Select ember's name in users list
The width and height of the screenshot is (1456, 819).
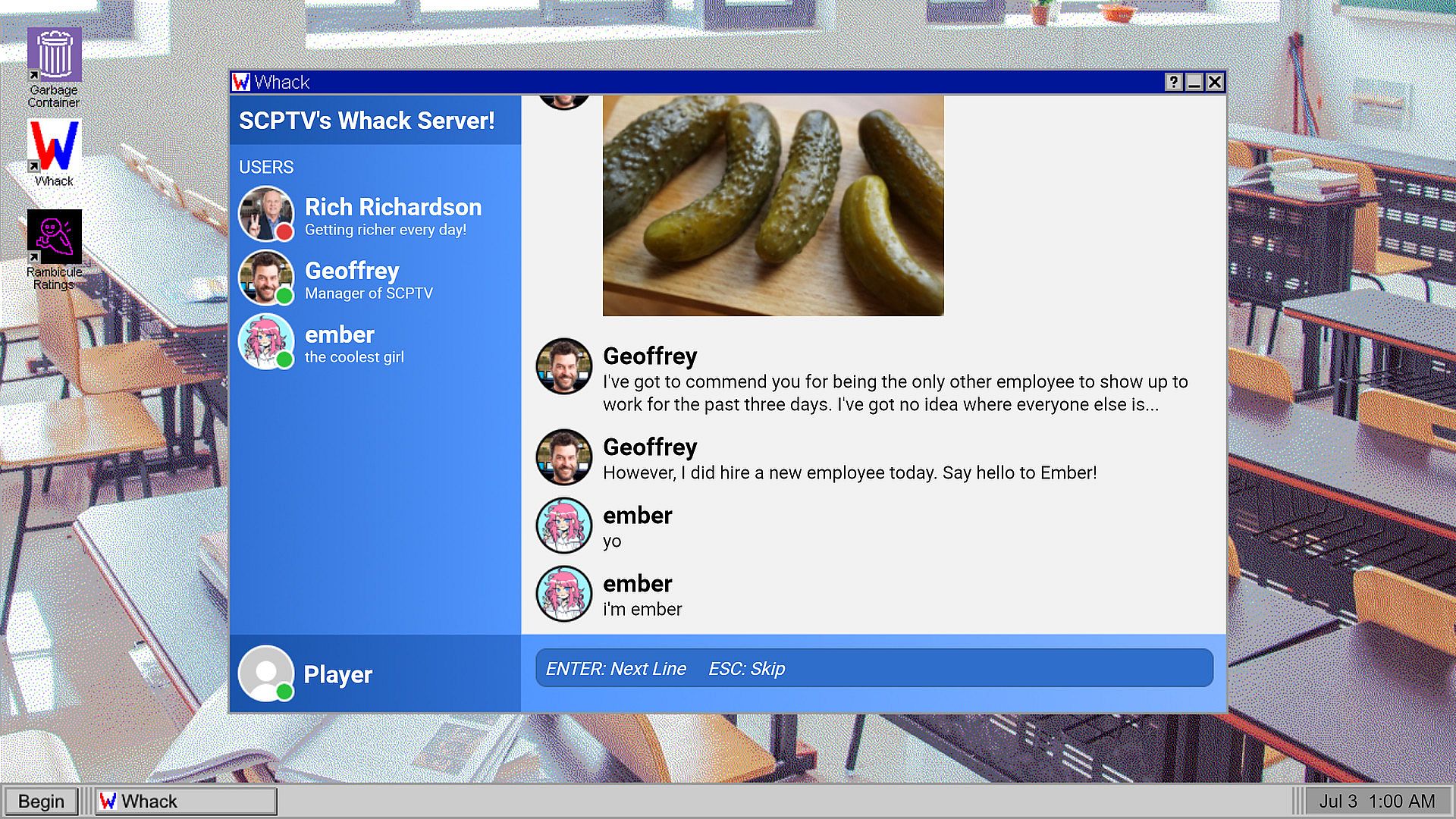[339, 334]
